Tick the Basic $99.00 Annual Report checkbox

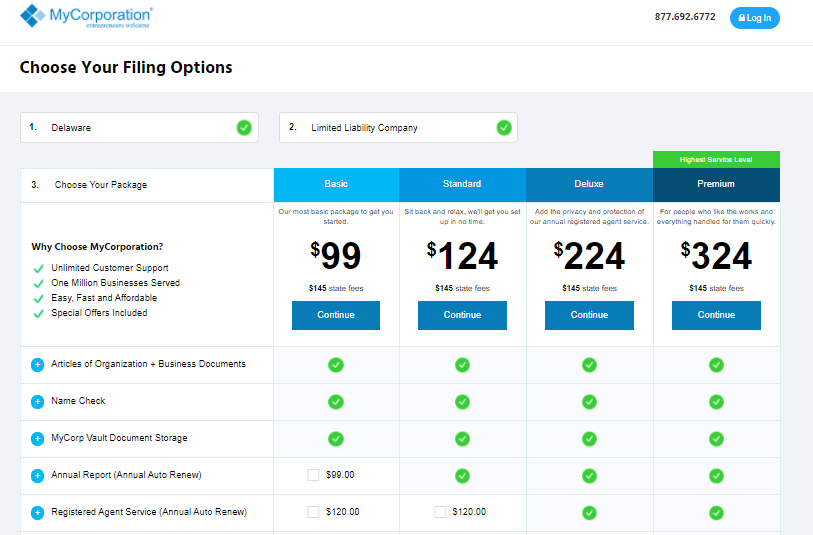coord(313,475)
